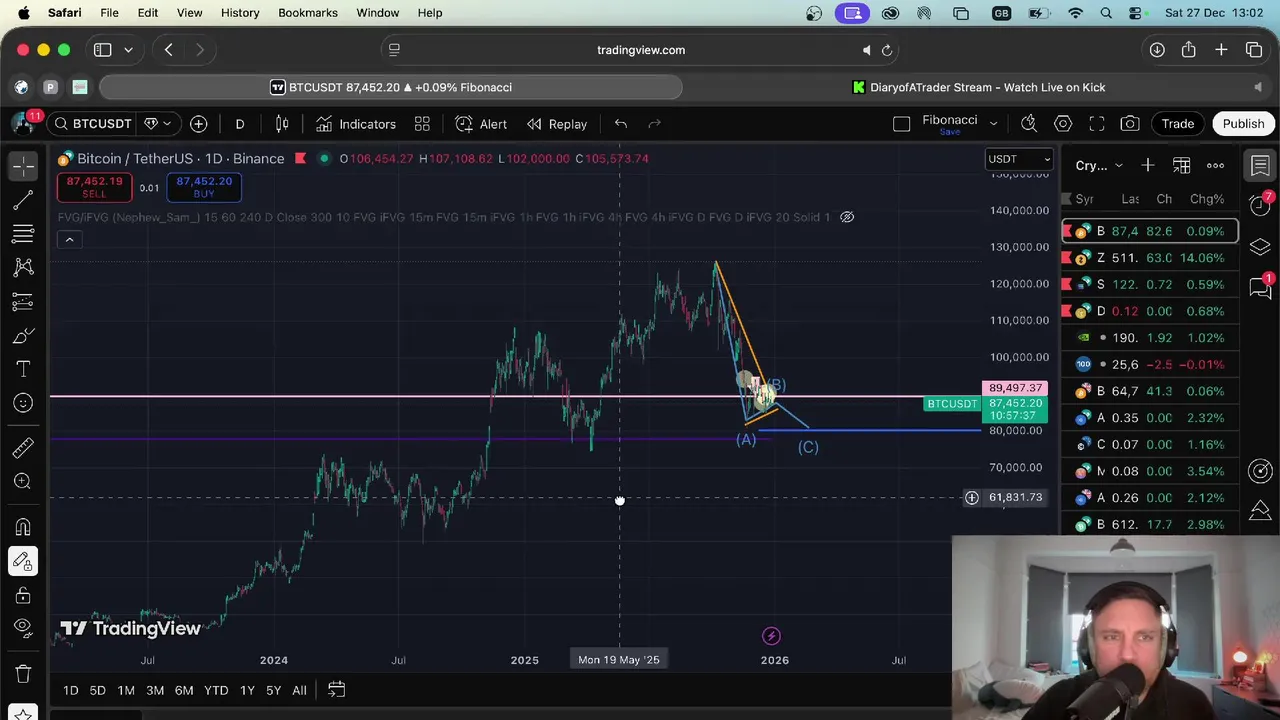This screenshot has height=720, width=1280.
Task: Select the text annotation tool
Action: click(23, 369)
